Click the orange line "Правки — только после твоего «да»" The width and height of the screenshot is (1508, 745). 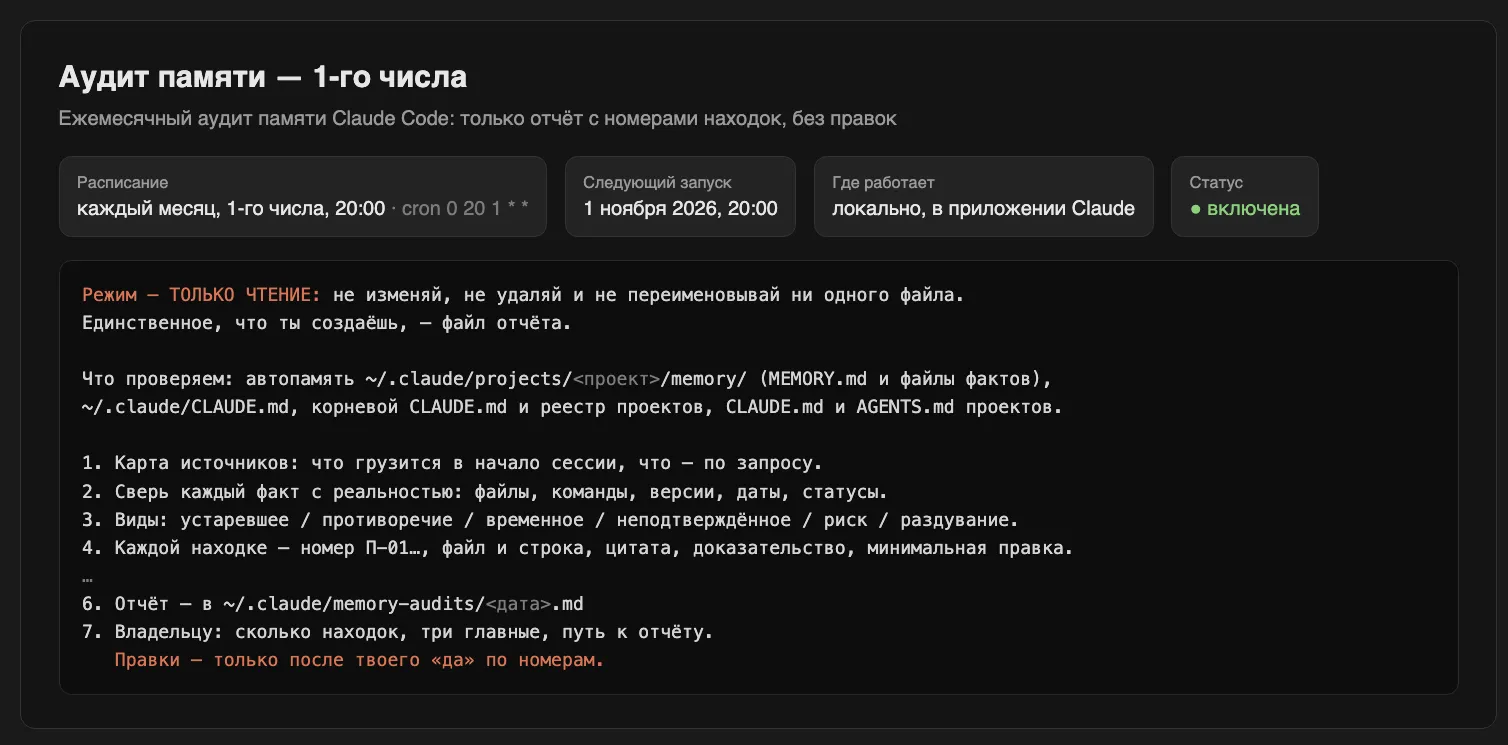point(359,660)
